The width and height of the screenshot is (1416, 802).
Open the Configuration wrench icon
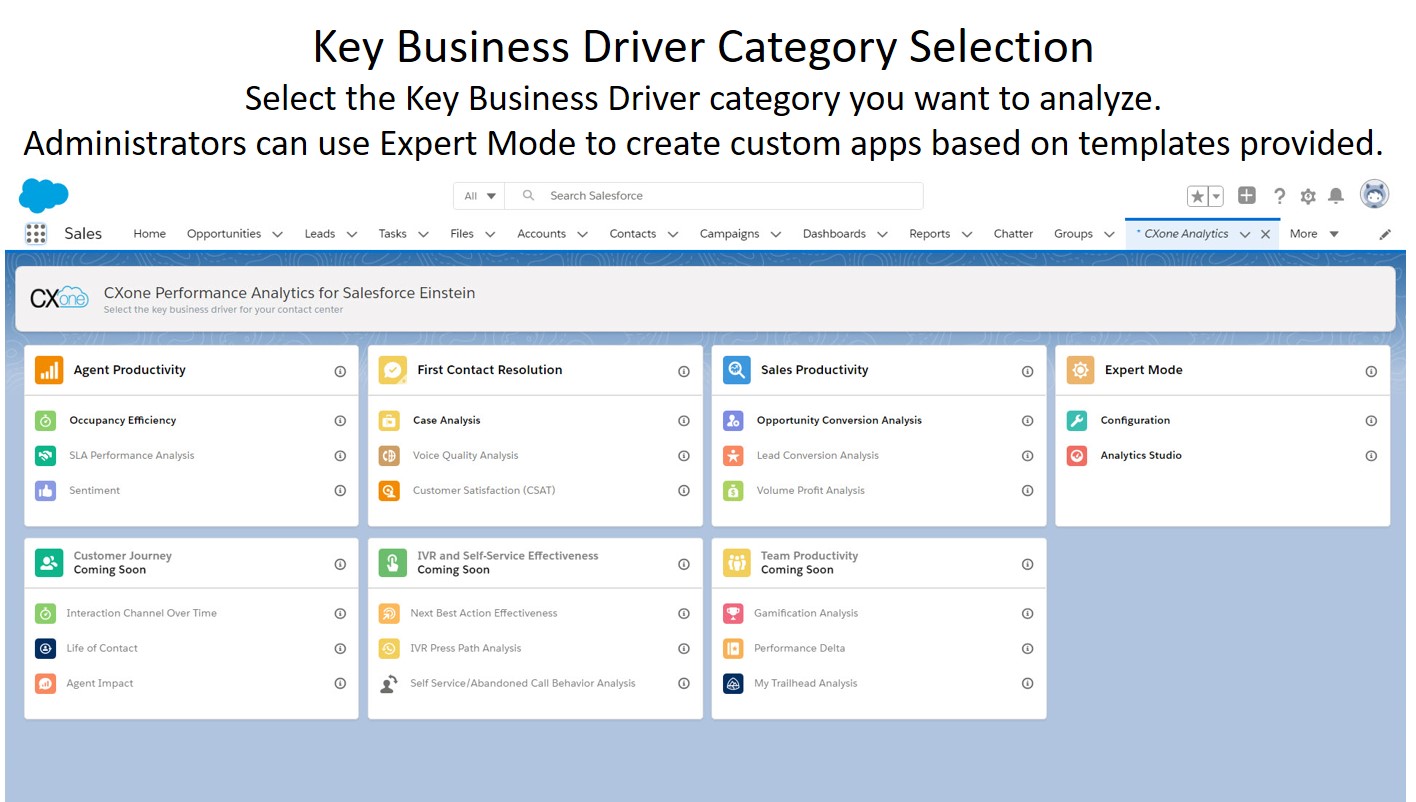pyautogui.click(x=1077, y=421)
